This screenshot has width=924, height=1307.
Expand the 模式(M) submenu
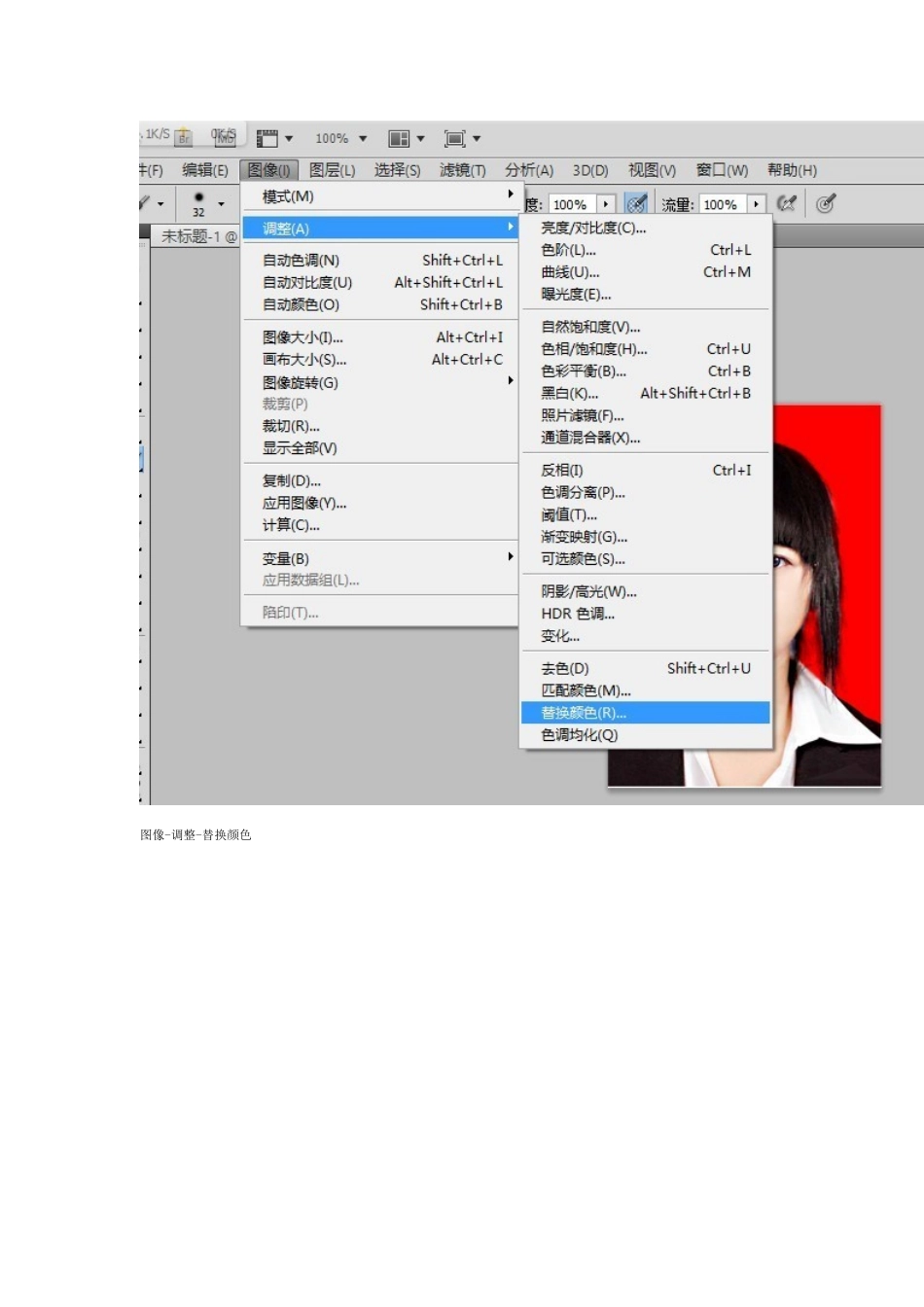380,196
